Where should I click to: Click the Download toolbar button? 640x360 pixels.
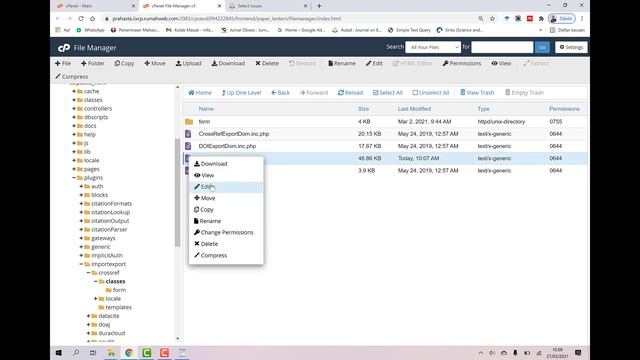click(x=228, y=63)
